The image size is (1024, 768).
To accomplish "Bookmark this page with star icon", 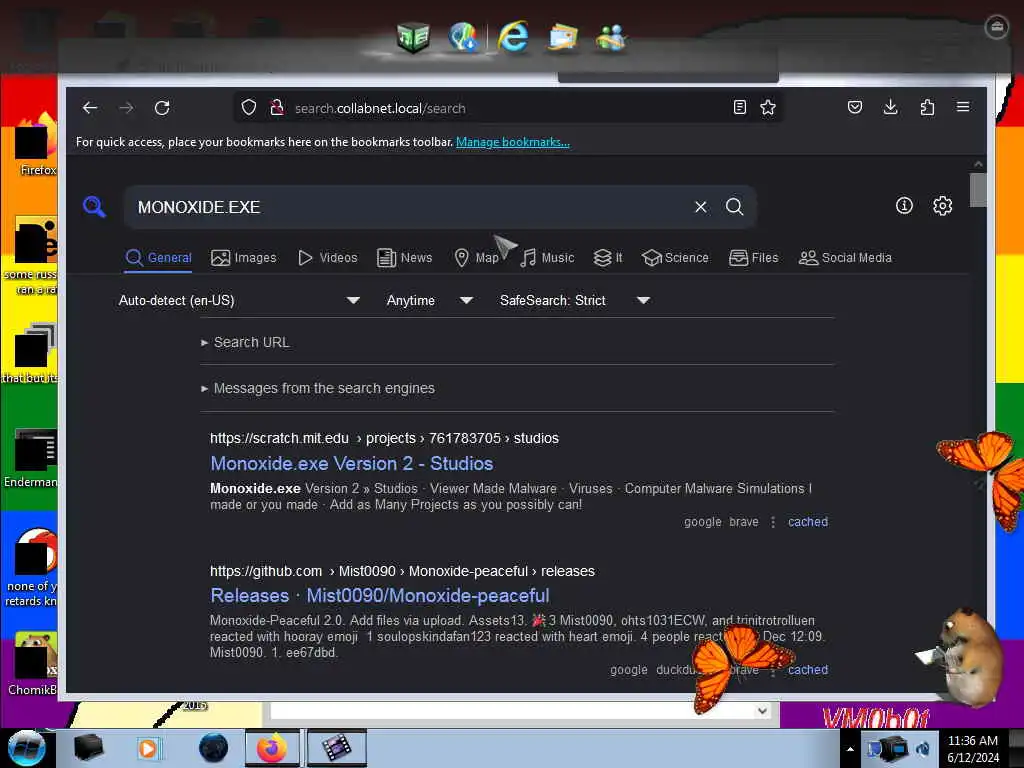I will (768, 108).
